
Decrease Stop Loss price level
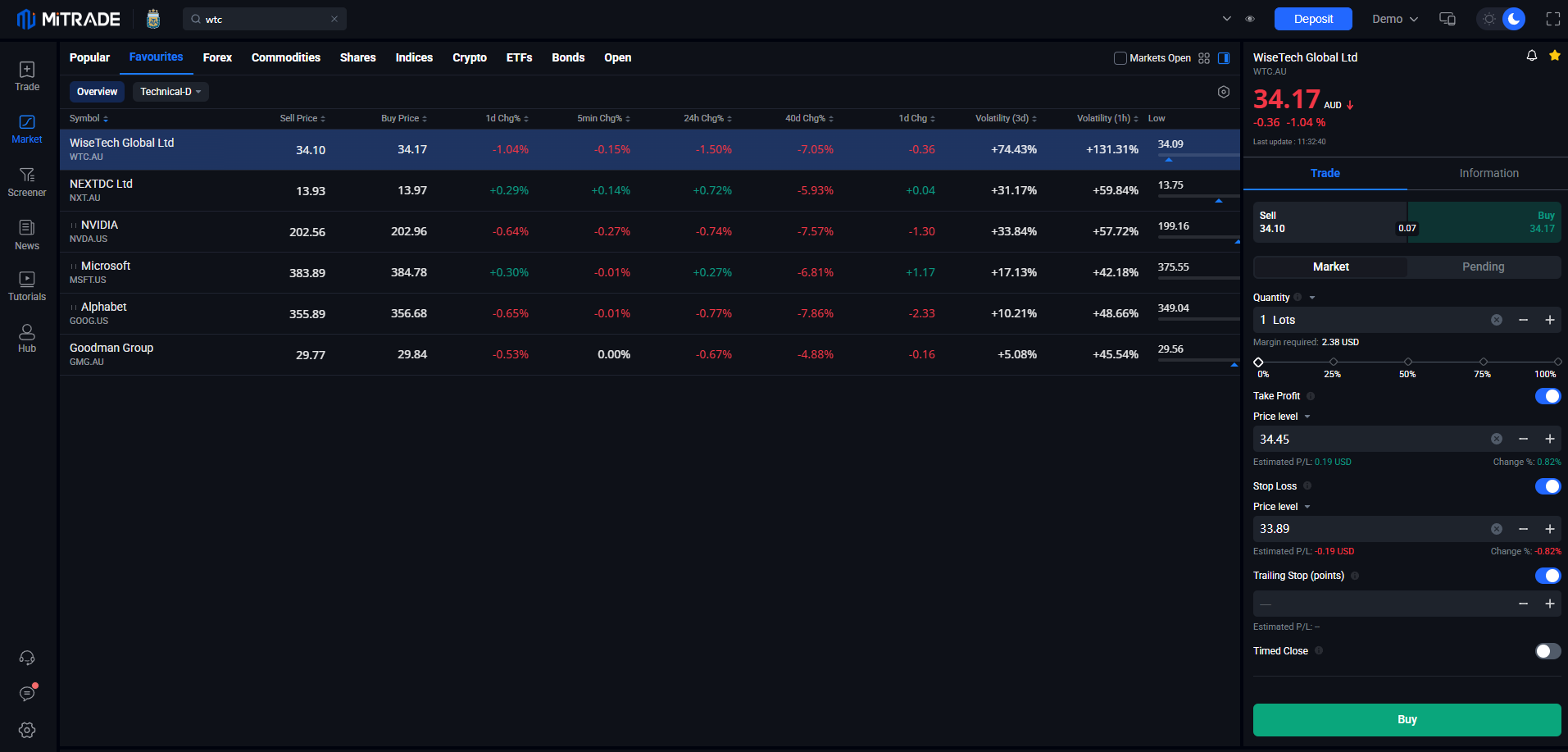pos(1523,529)
